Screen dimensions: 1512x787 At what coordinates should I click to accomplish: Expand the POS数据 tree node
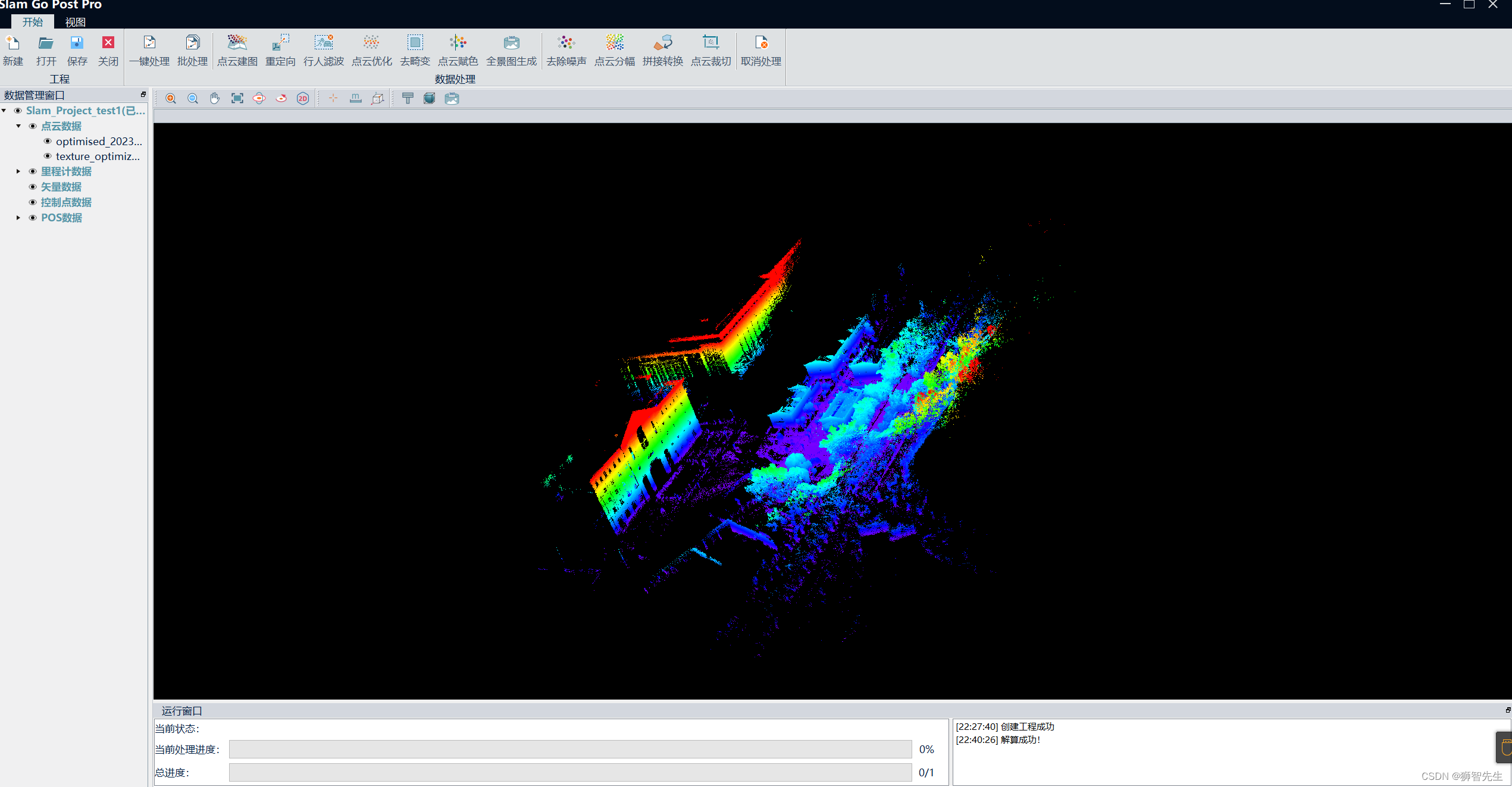[x=18, y=218]
